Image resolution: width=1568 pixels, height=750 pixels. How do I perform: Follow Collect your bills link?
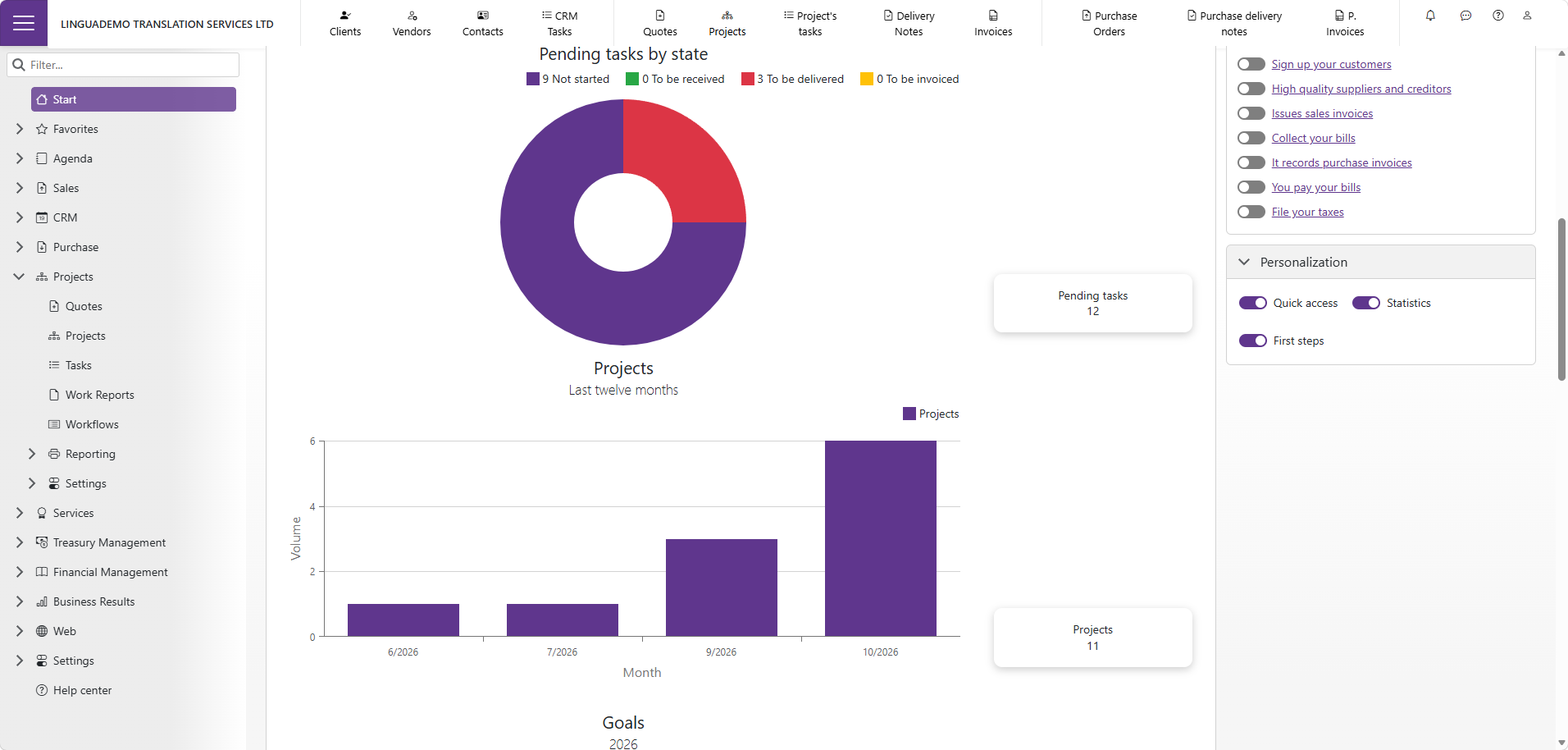(1314, 138)
